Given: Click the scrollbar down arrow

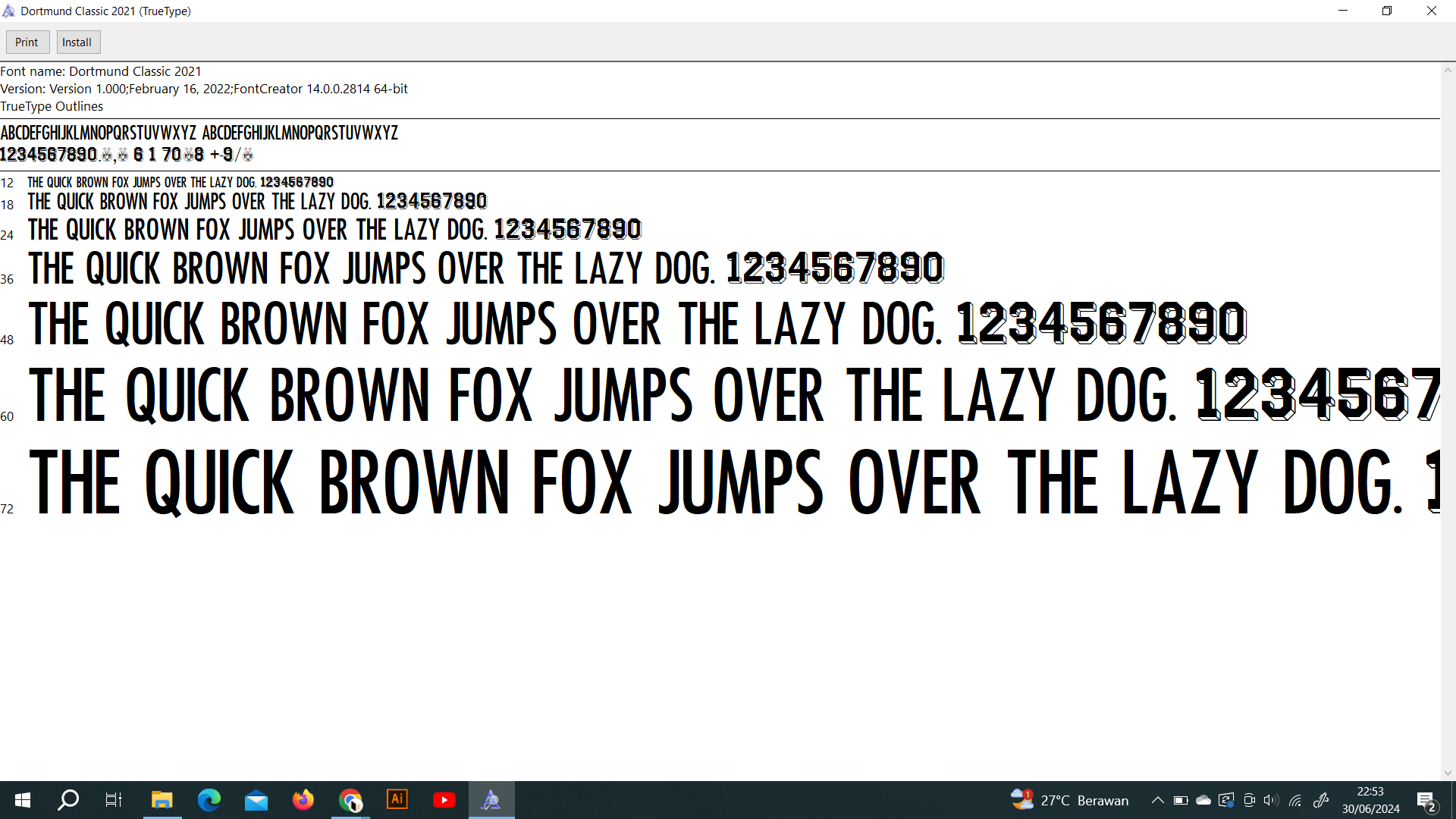Looking at the screenshot, I should (x=1448, y=773).
